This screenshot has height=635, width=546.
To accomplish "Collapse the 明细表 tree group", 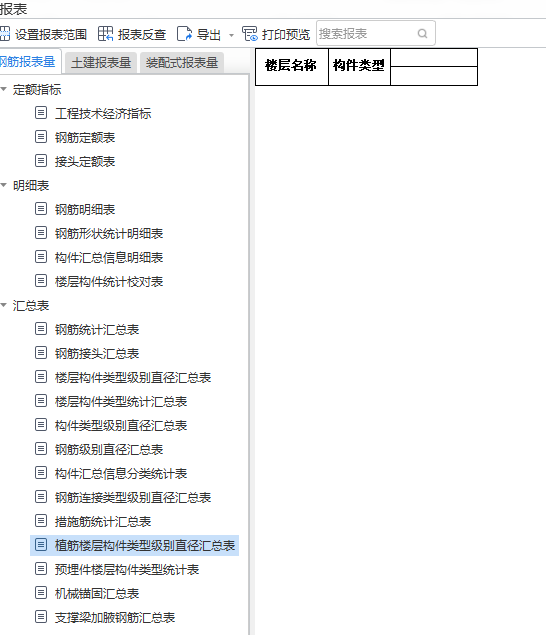I will pyautogui.click(x=4, y=185).
